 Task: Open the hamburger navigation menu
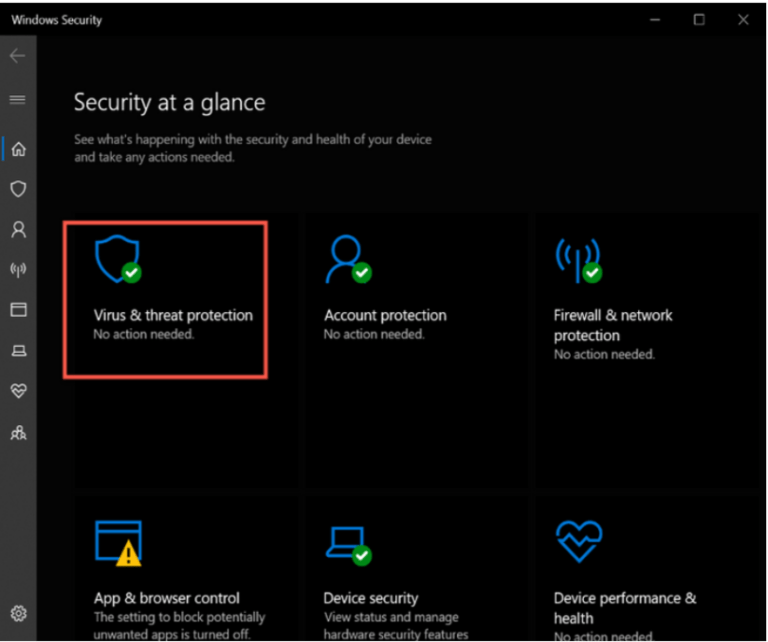pos(18,99)
